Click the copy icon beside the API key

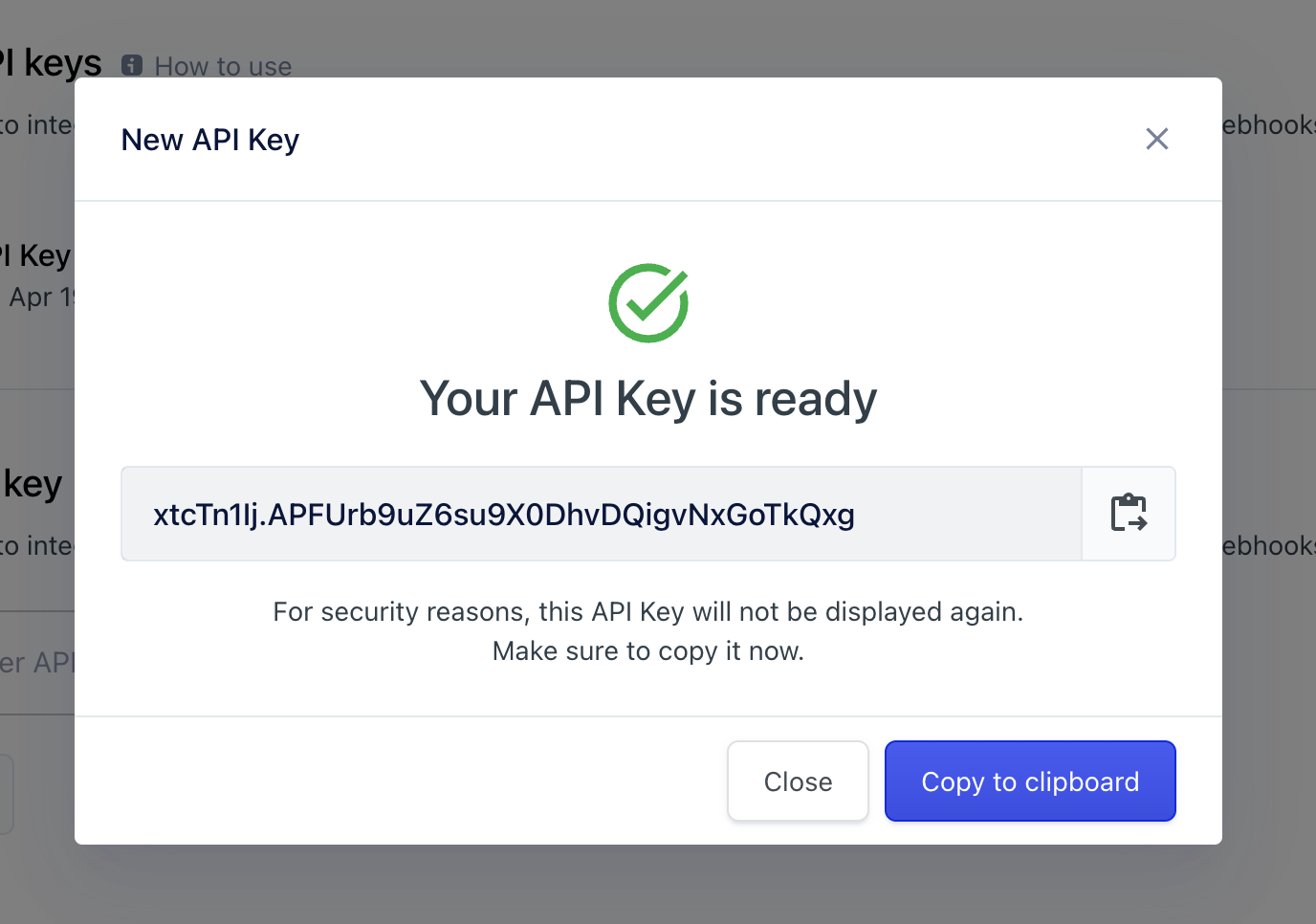[1129, 514]
